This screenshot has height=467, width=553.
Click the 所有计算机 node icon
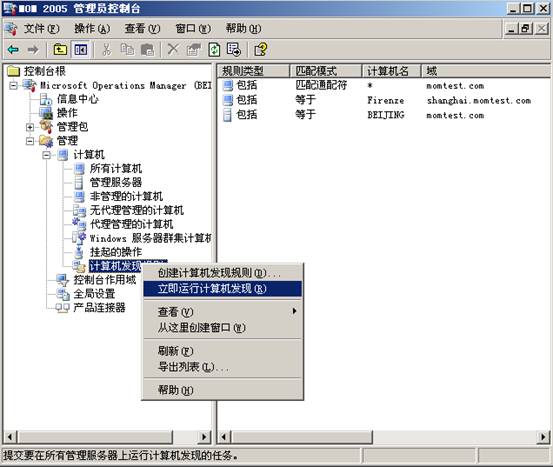(79, 169)
